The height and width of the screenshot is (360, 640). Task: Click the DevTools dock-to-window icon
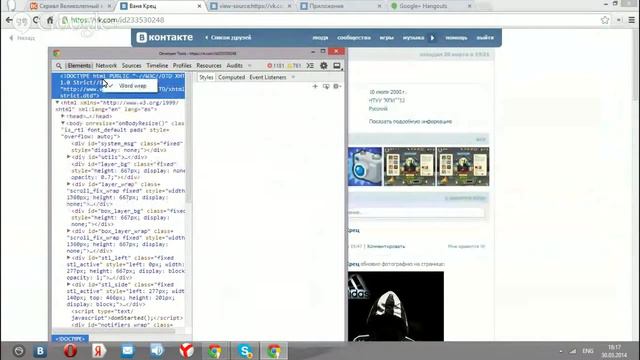pyautogui.click(x=337, y=65)
